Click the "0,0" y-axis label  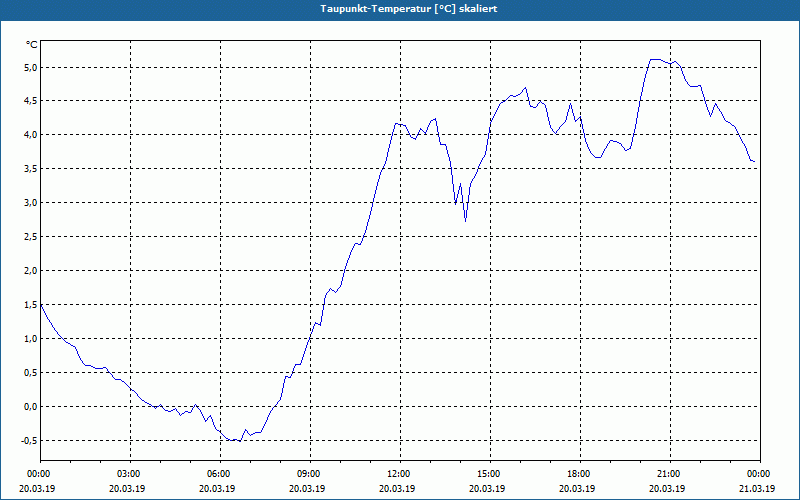click(x=31, y=407)
